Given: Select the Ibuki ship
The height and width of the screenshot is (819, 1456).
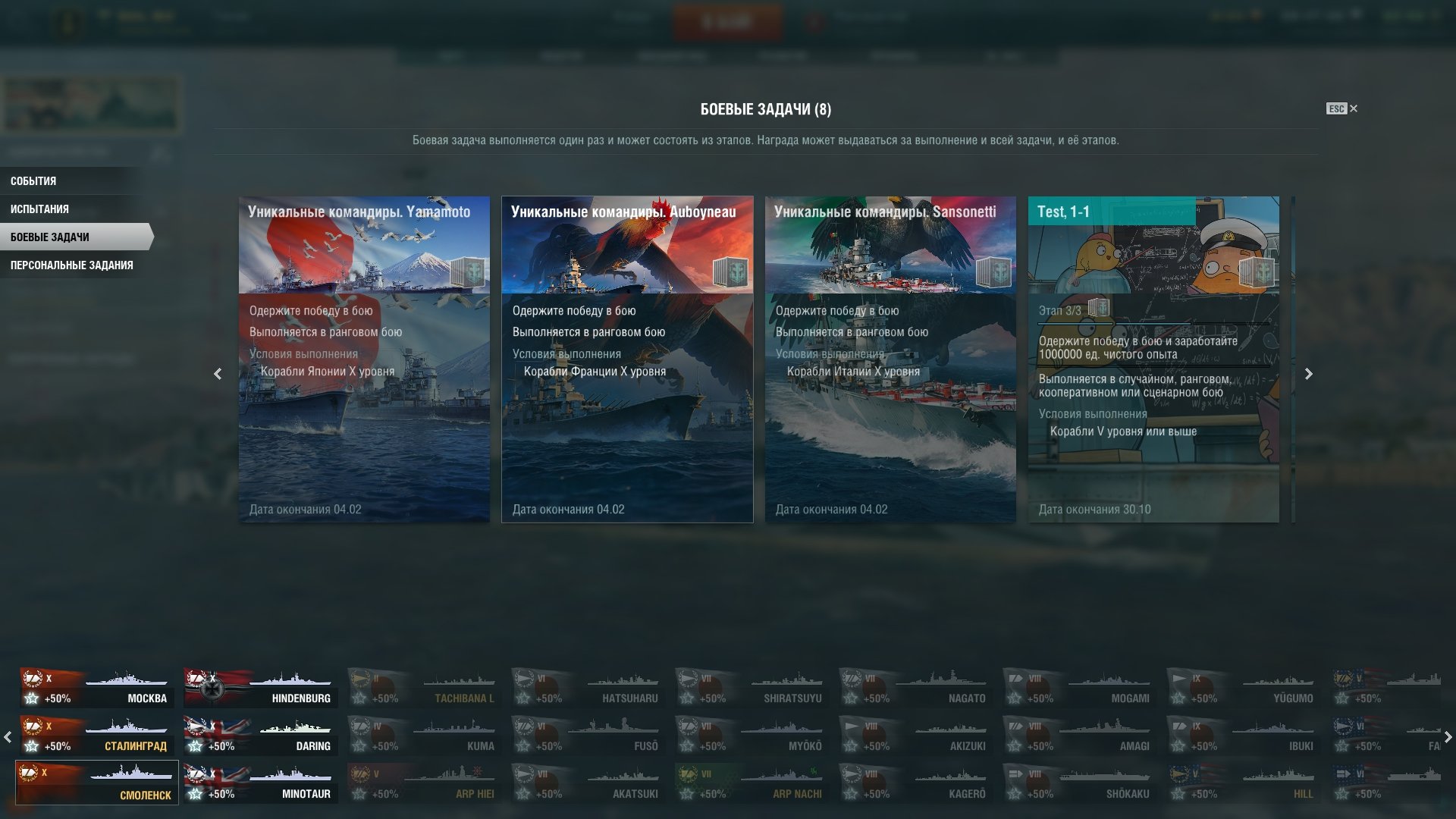Looking at the screenshot, I should (1244, 736).
